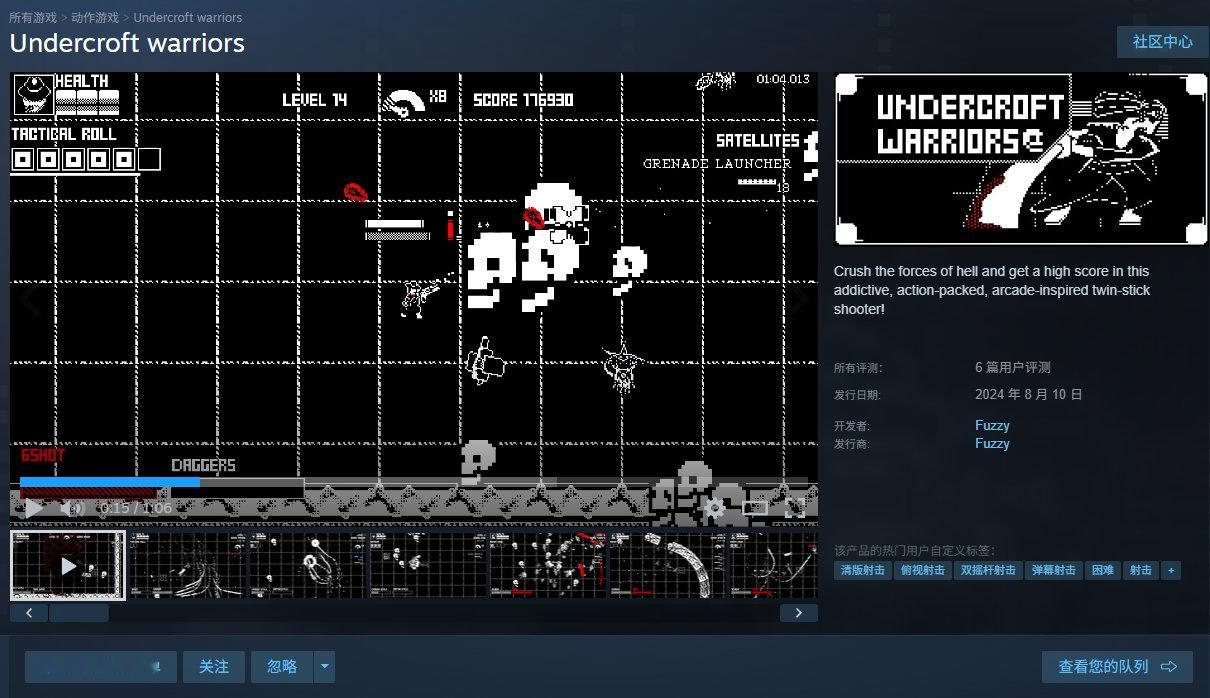Open fifth screenshot thumbnail with red marks
Image resolution: width=1210 pixels, height=698 pixels.
click(547, 565)
